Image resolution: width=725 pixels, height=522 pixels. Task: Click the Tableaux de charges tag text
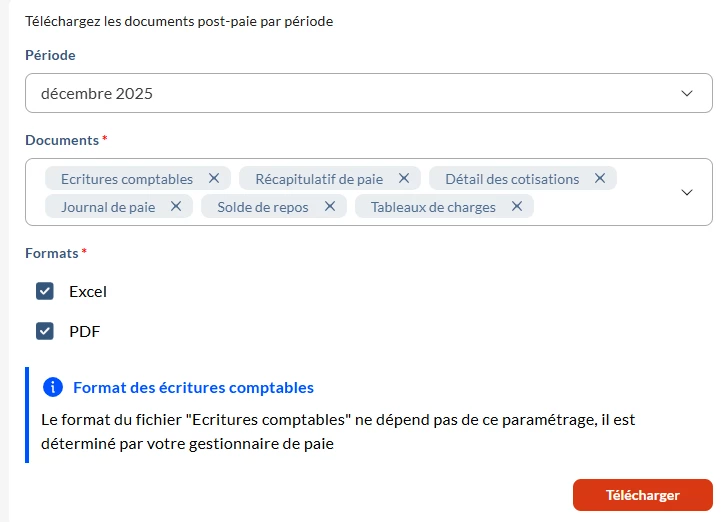point(433,207)
